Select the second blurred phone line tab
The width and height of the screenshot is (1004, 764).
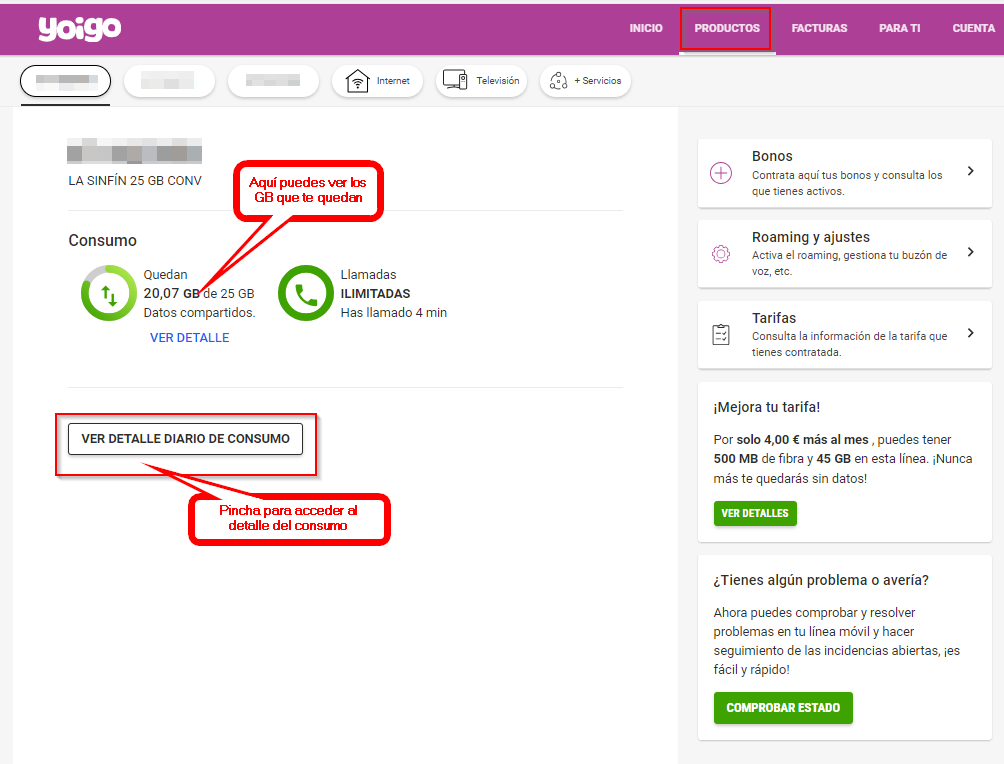pos(169,81)
